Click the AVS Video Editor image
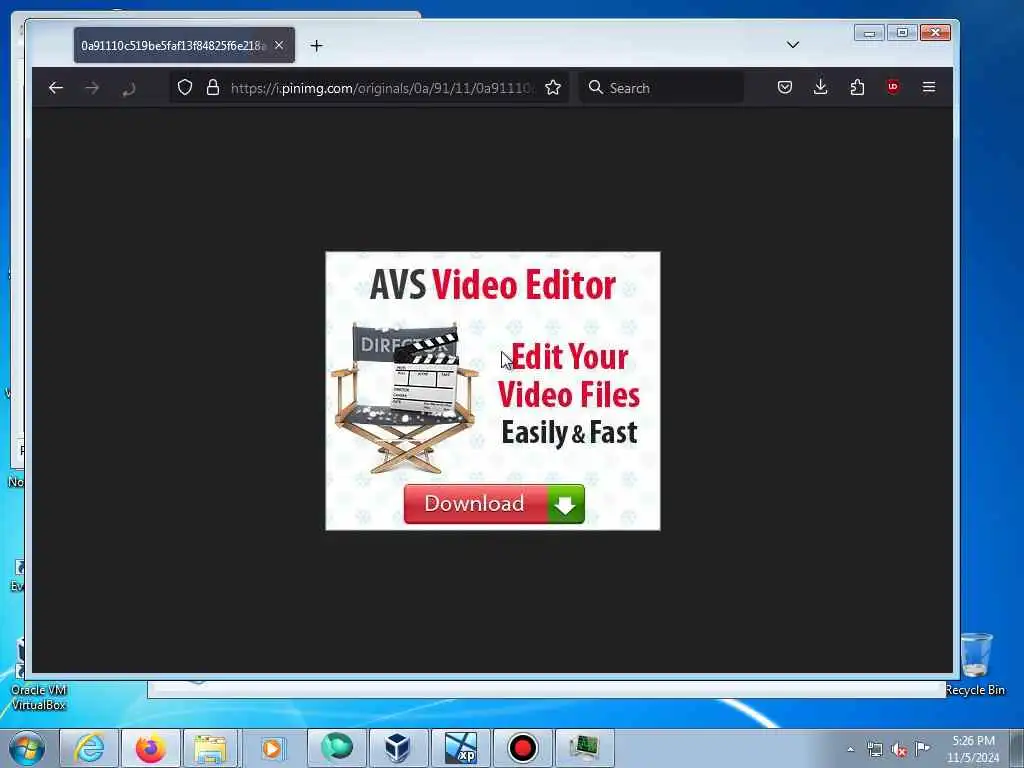1024x768 pixels. click(493, 391)
